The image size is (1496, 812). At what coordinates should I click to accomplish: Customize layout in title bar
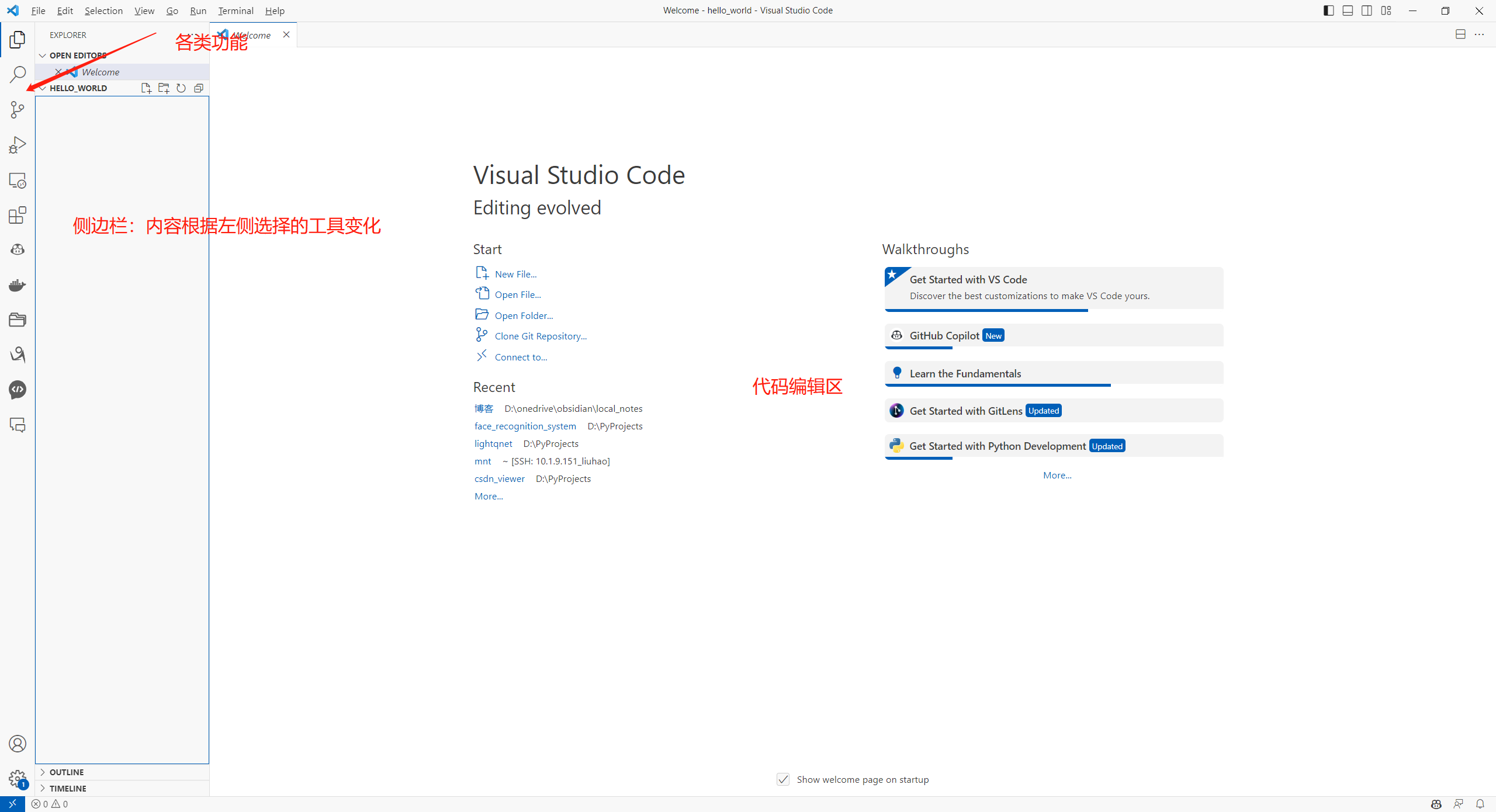click(1386, 11)
